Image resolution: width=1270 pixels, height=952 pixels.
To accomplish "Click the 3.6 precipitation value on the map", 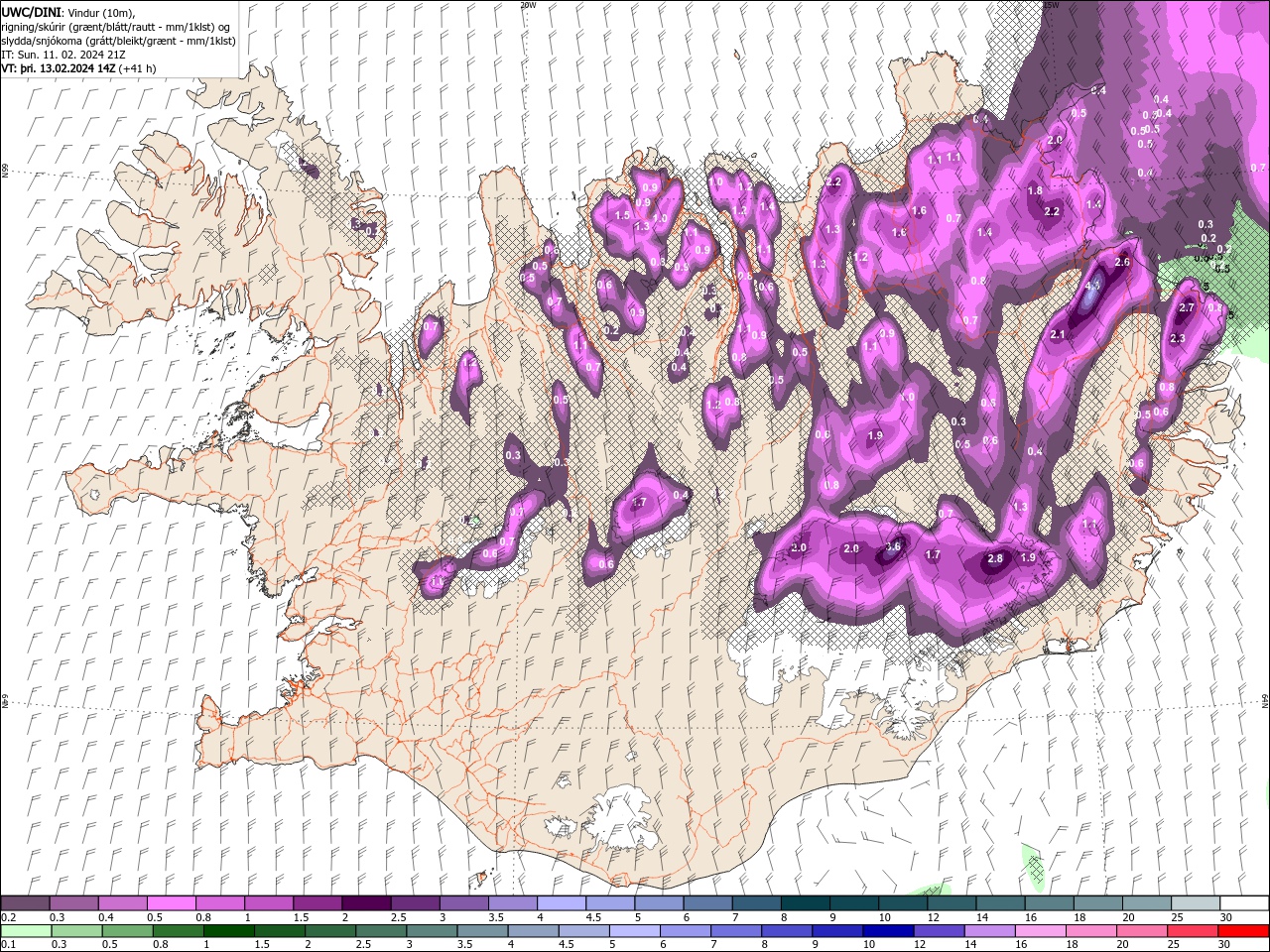I will tap(893, 546).
